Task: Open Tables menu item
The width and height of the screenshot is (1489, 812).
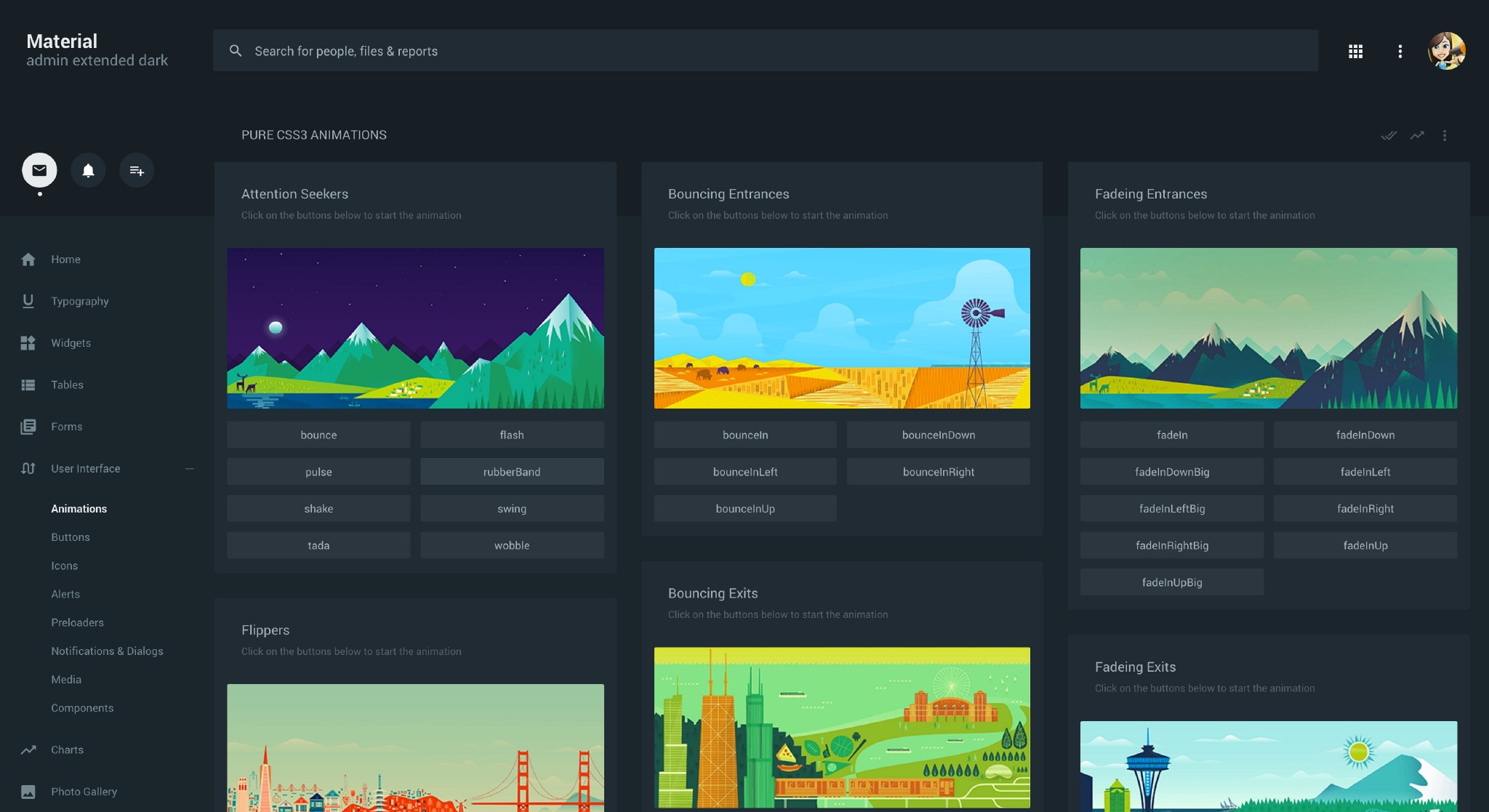Action: [67, 385]
